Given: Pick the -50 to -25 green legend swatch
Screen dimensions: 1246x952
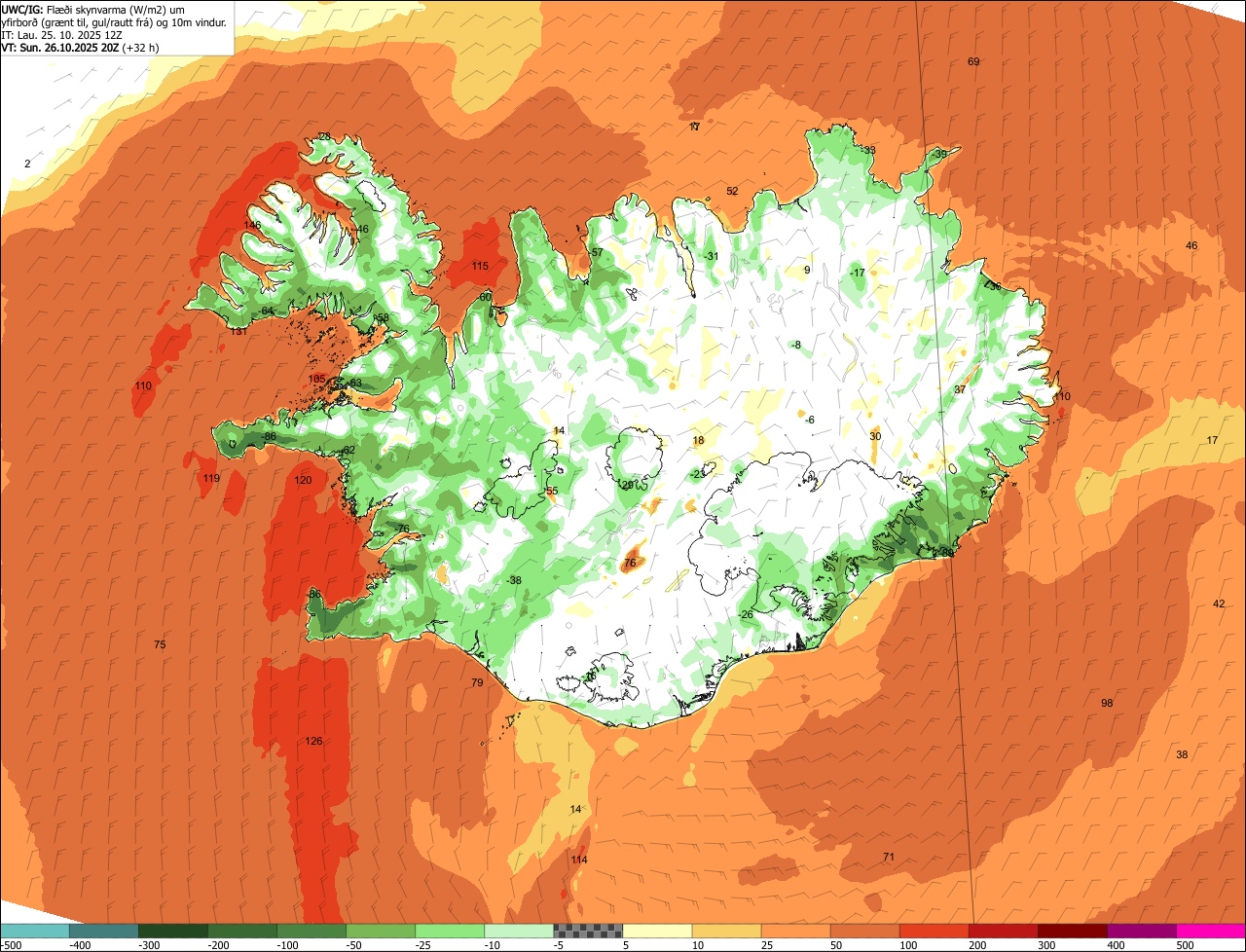Looking at the screenshot, I should [x=381, y=931].
